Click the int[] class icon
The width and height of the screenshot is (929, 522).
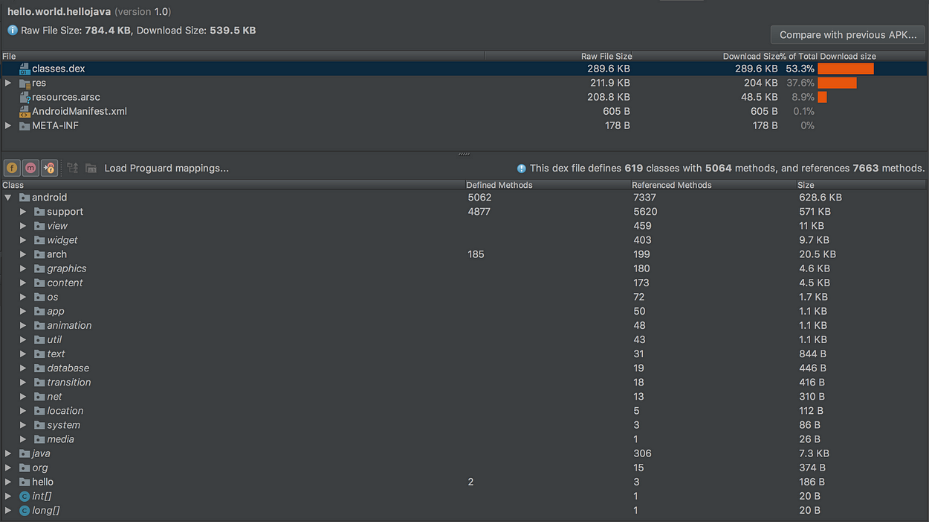24,497
